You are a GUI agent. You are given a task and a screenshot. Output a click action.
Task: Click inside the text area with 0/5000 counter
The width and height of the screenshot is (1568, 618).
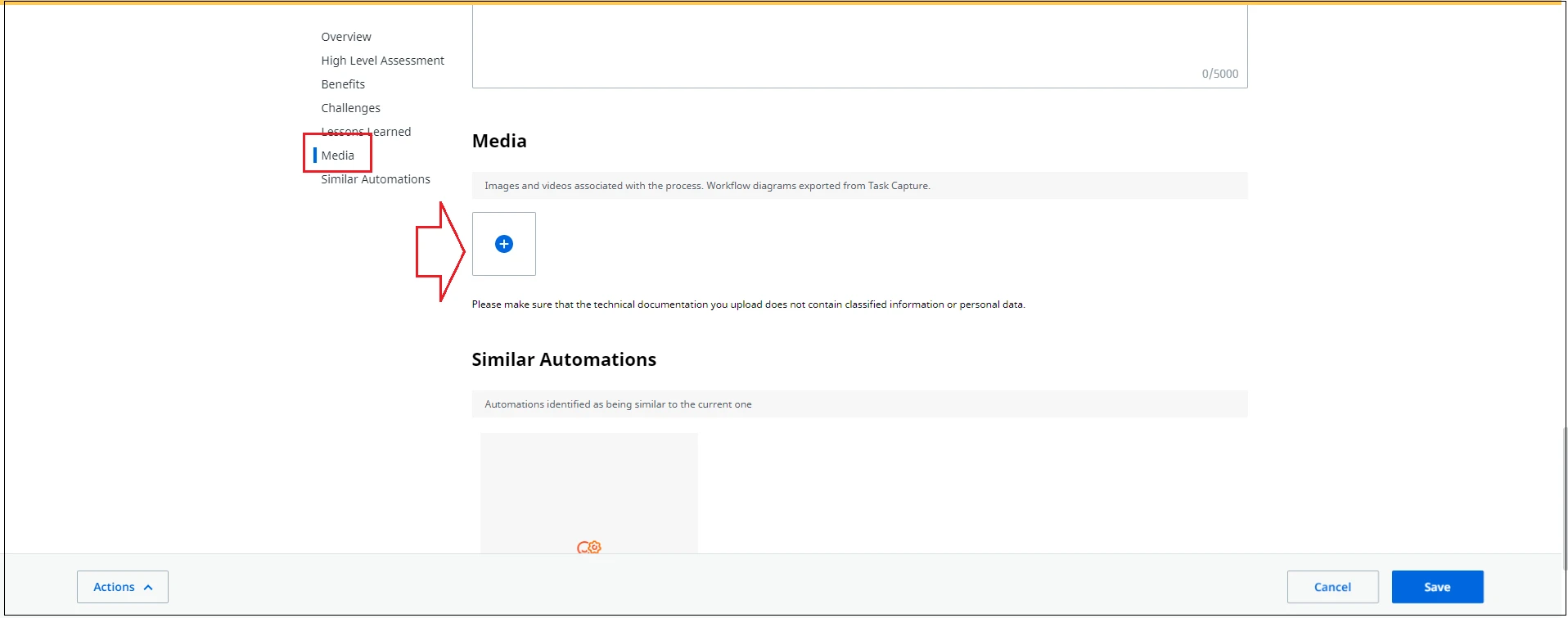pos(859,46)
